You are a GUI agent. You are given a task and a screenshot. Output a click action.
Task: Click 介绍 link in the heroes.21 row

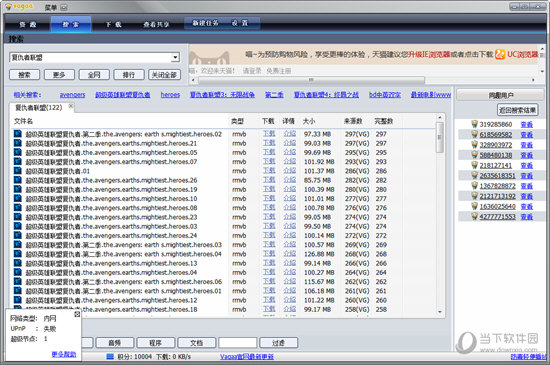[289, 143]
